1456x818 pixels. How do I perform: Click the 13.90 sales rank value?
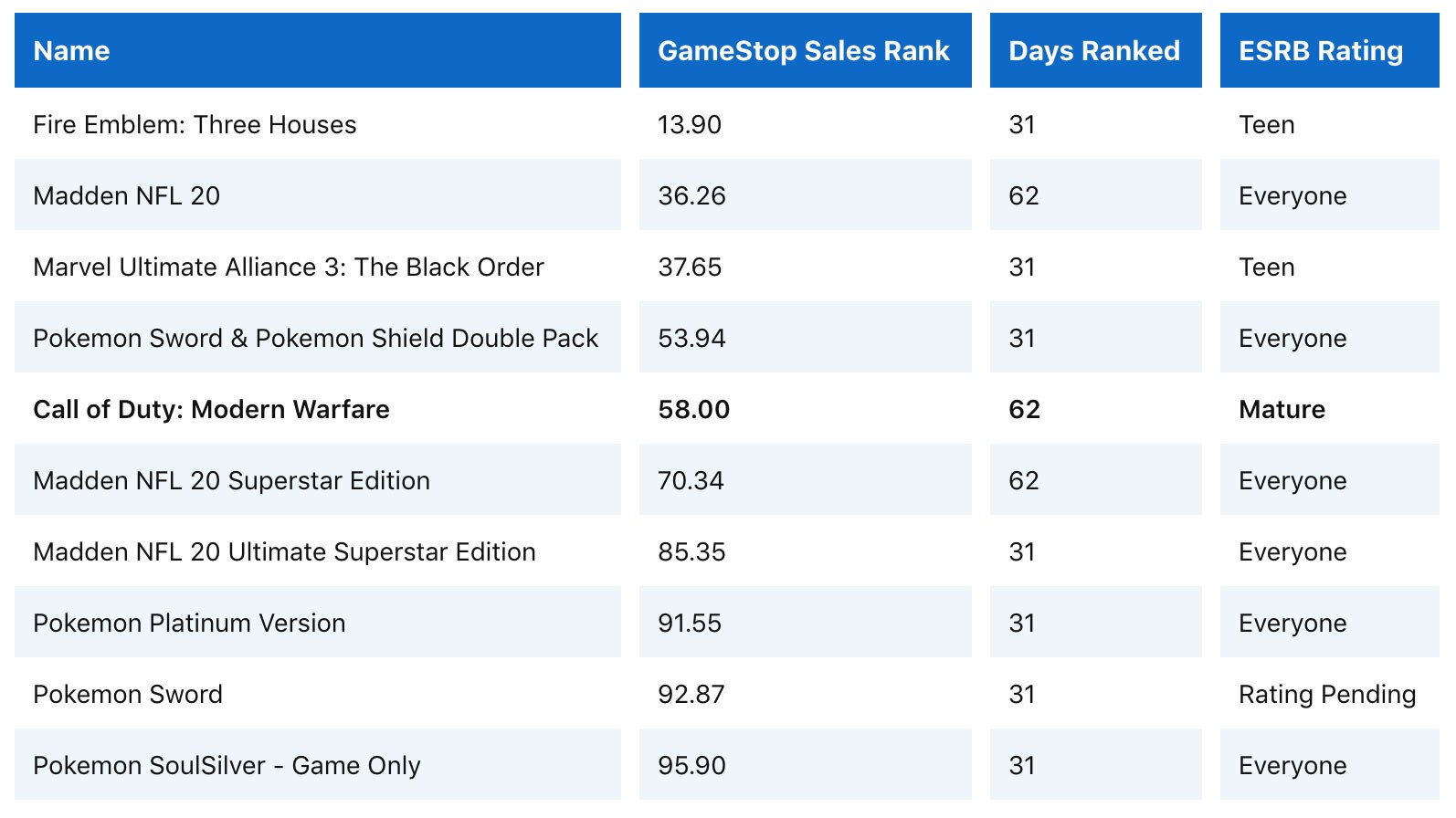690,125
